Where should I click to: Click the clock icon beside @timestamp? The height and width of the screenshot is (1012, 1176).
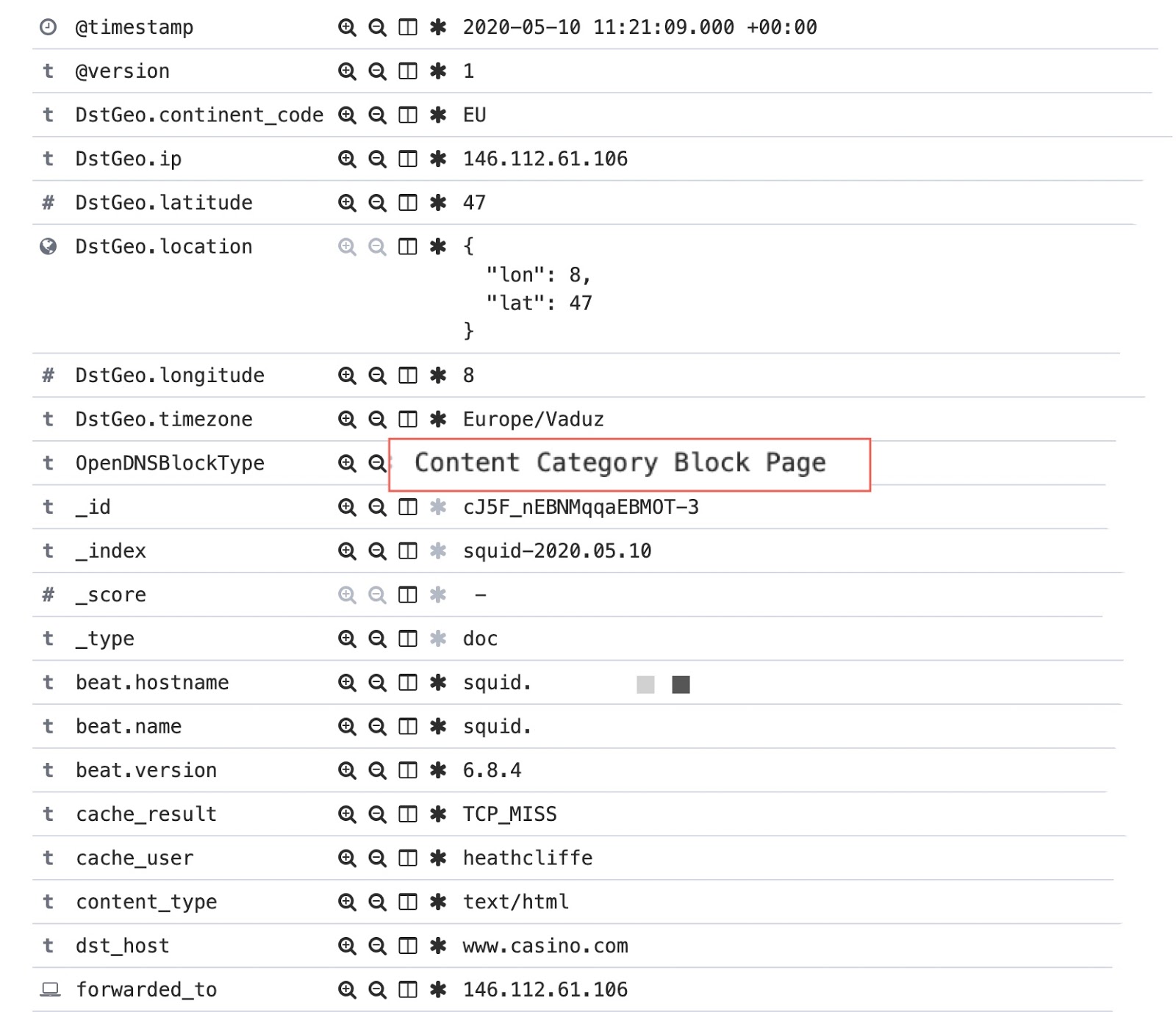pyautogui.click(x=48, y=27)
